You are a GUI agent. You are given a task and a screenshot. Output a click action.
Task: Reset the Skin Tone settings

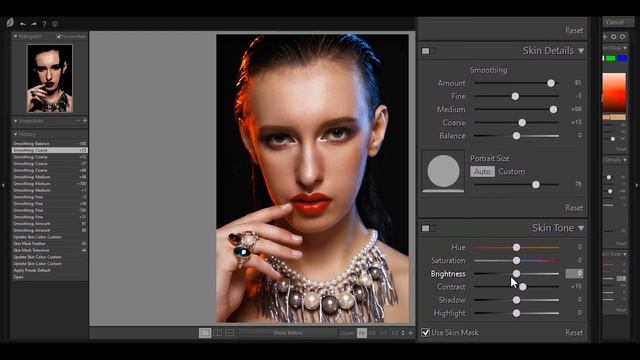574,333
